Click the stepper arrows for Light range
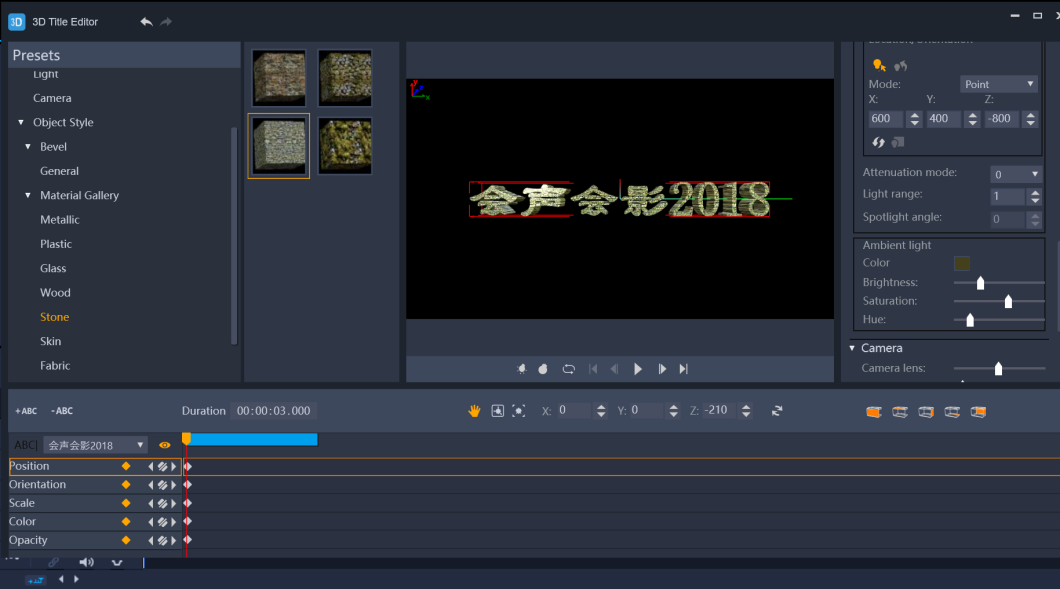1060x589 pixels. 1035,197
